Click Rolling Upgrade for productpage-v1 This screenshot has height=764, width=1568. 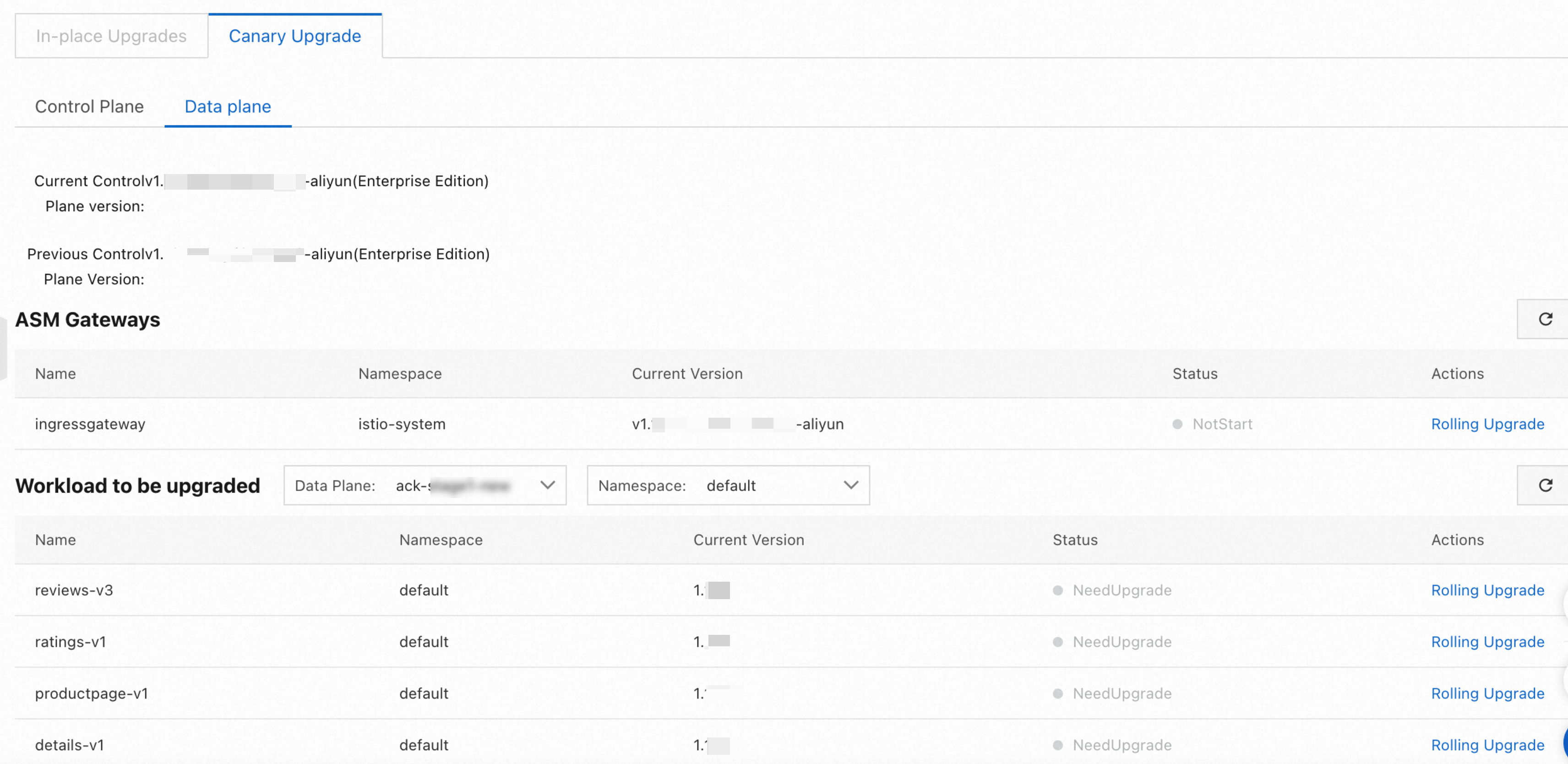[x=1487, y=693]
